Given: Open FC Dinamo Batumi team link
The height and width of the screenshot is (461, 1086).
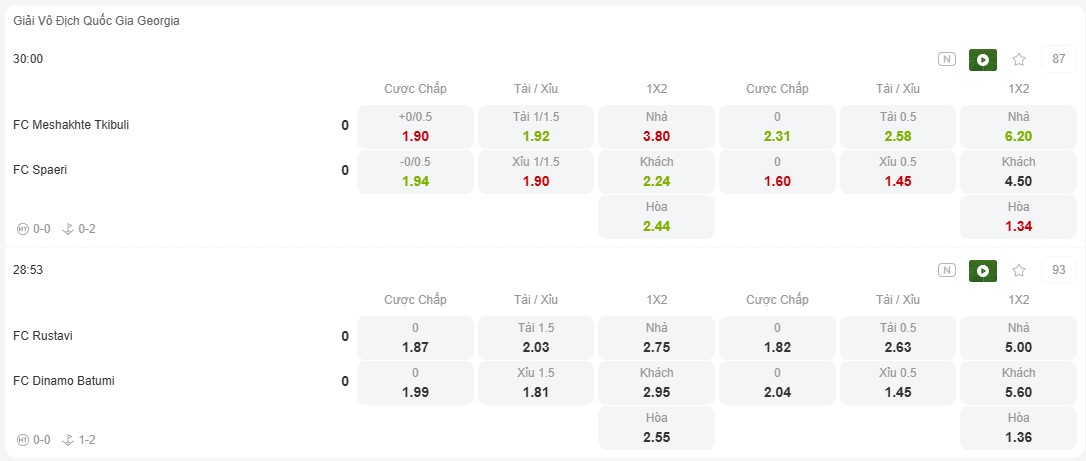Looking at the screenshot, I should [64, 381].
